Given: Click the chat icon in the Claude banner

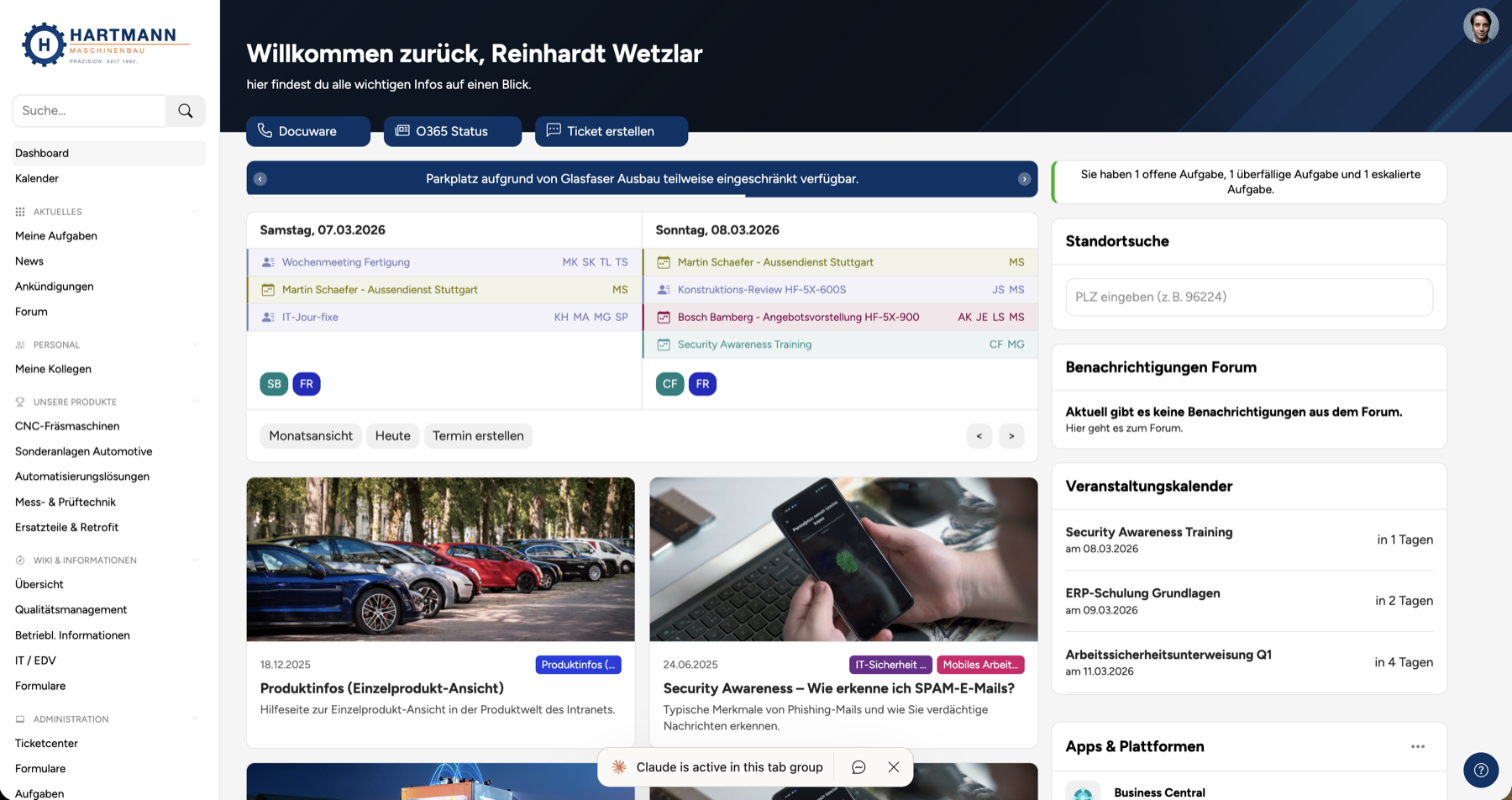Looking at the screenshot, I should (858, 766).
